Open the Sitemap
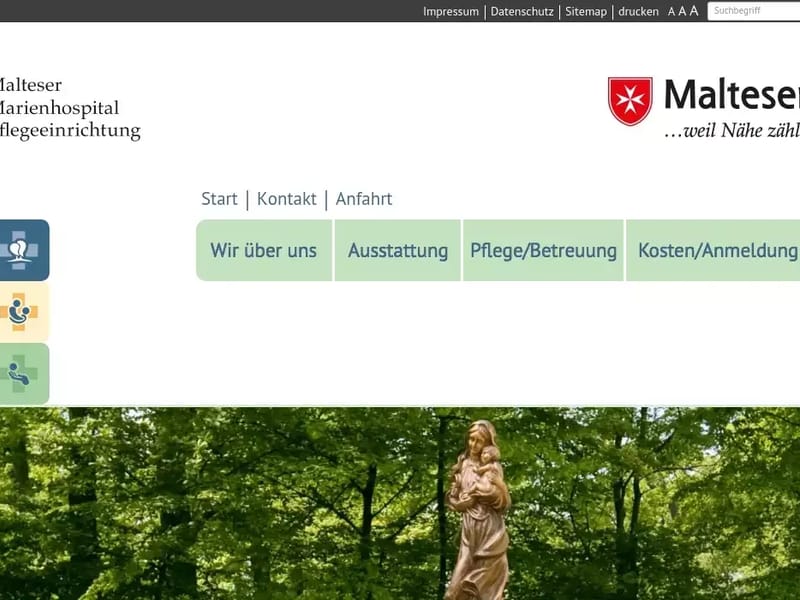Viewport: 800px width, 600px height. point(585,12)
